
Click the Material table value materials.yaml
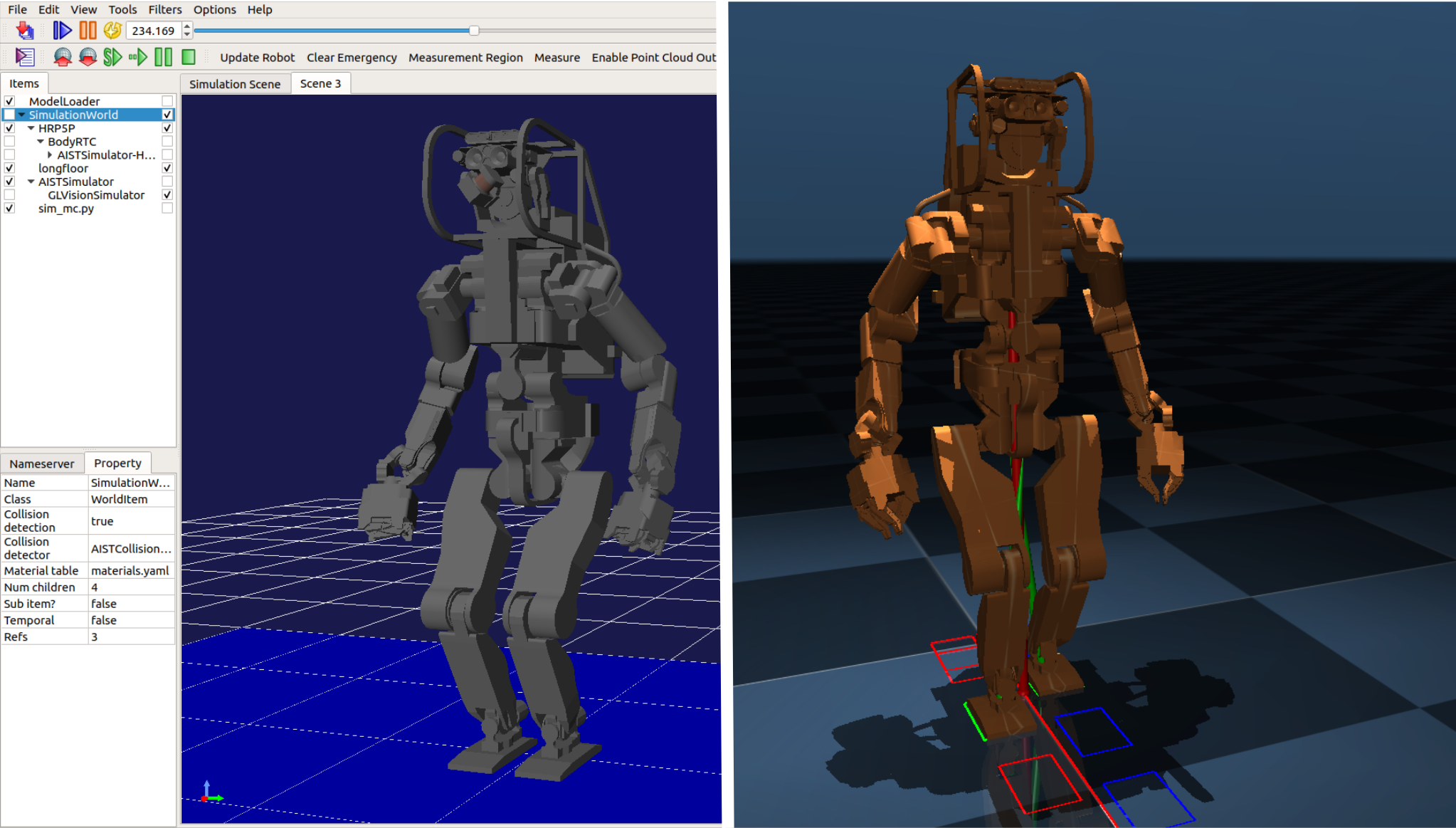click(x=131, y=571)
